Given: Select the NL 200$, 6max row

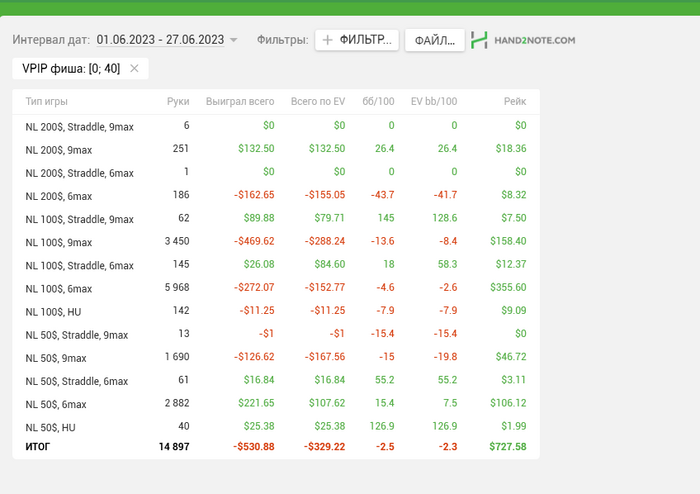Looking at the screenshot, I should coord(276,195).
